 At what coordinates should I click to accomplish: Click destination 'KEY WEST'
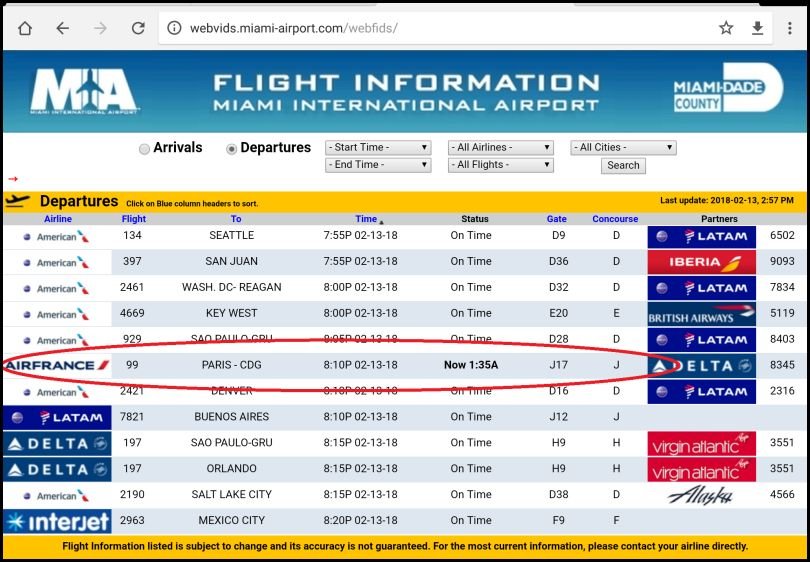[x=231, y=313]
